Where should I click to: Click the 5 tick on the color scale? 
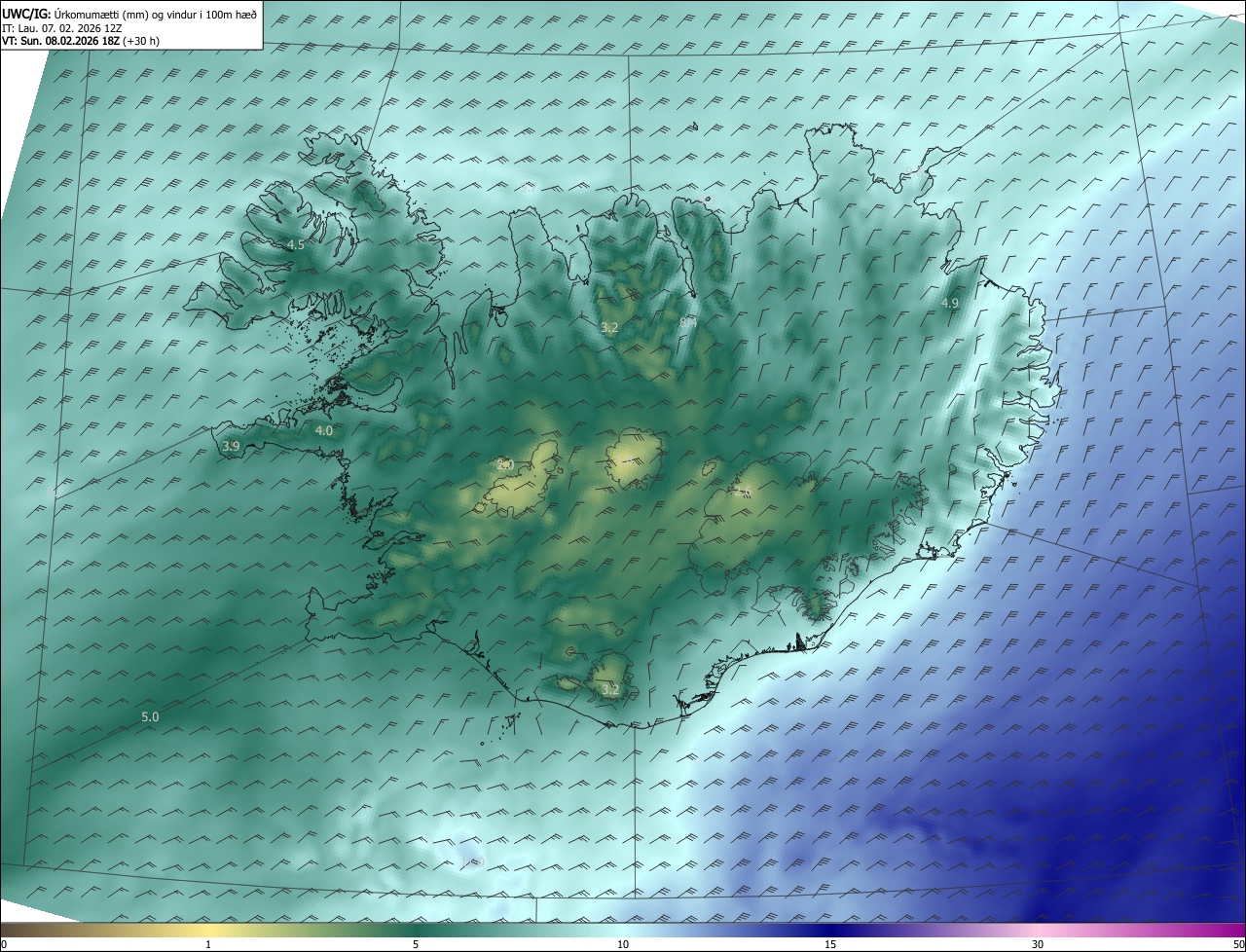(x=416, y=944)
